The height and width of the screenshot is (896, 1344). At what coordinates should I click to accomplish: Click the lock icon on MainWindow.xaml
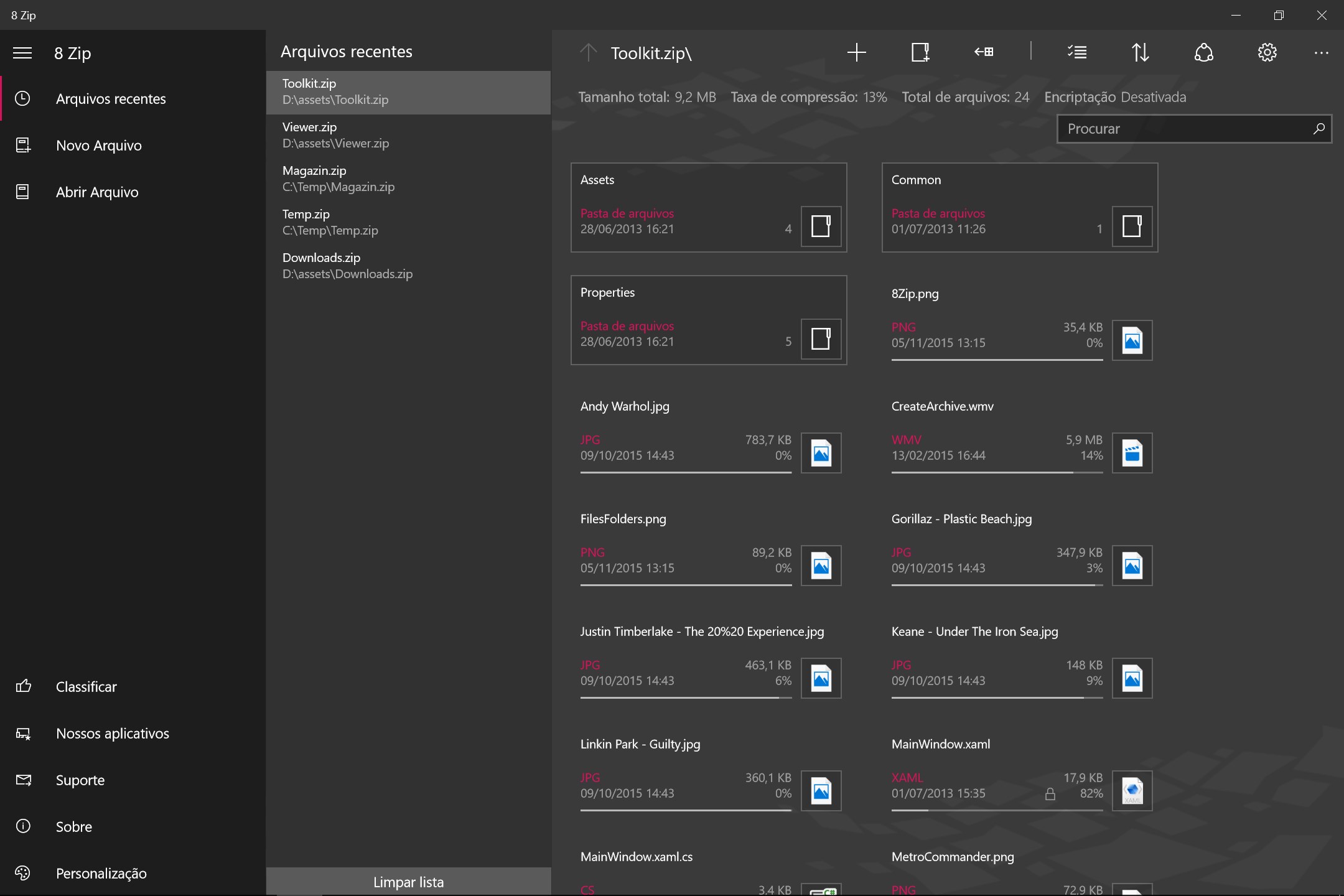1050,794
